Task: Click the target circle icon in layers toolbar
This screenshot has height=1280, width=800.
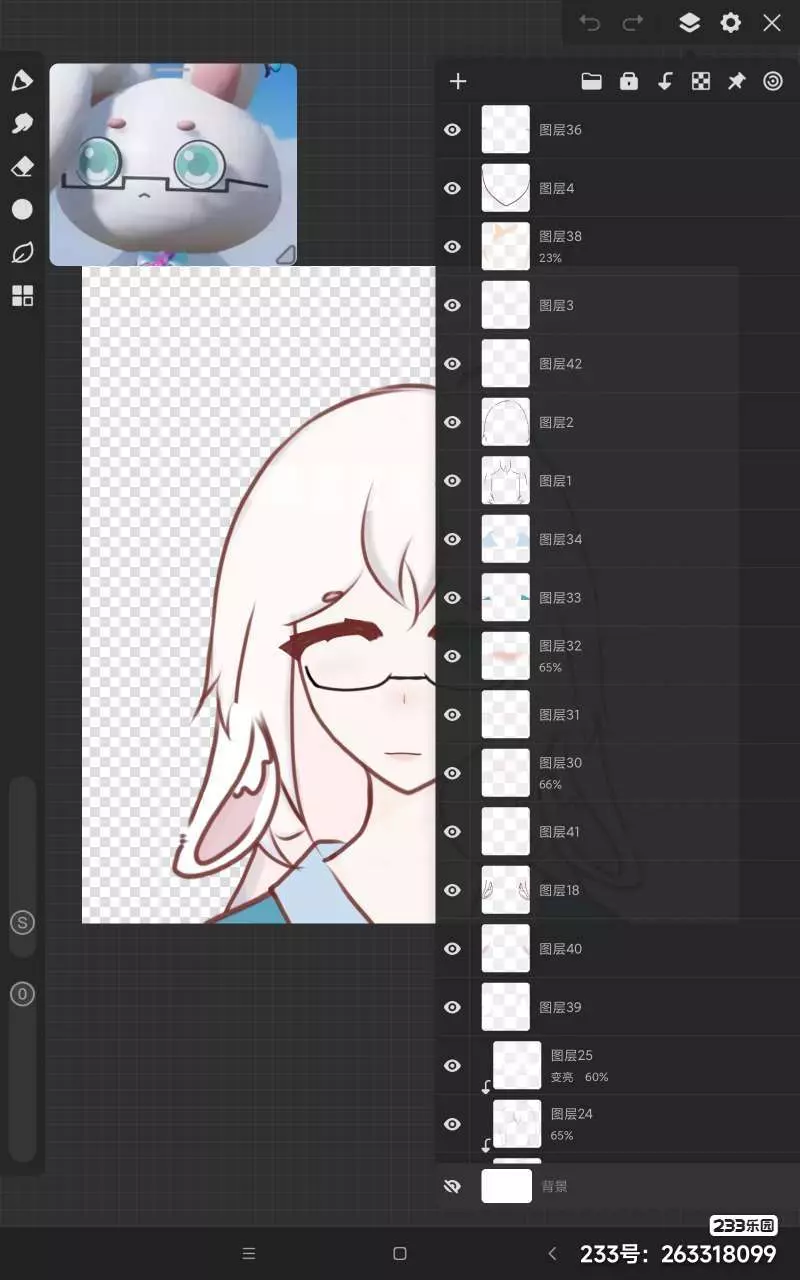Action: click(x=773, y=82)
